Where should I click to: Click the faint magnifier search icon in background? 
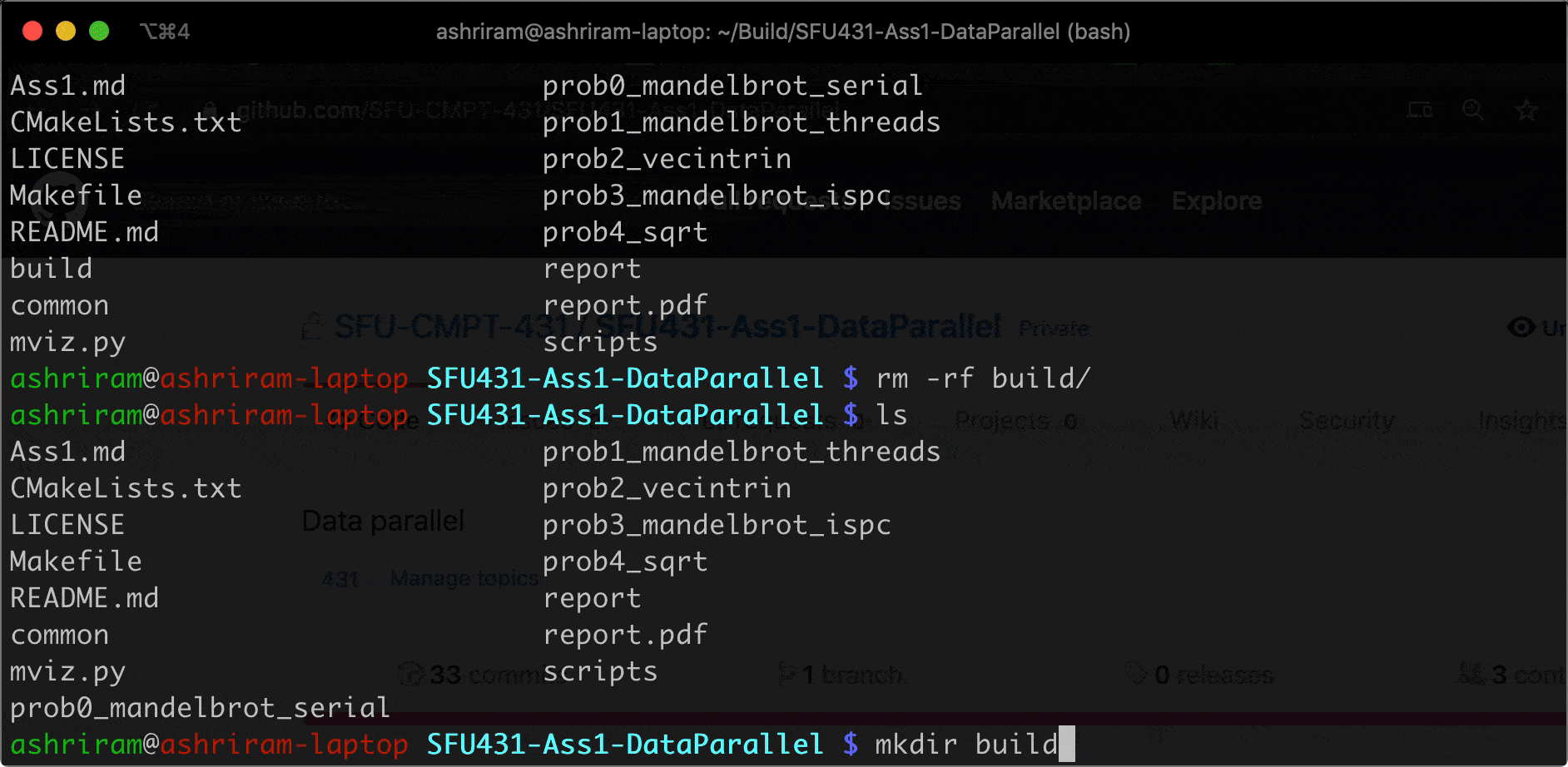pos(1472,110)
